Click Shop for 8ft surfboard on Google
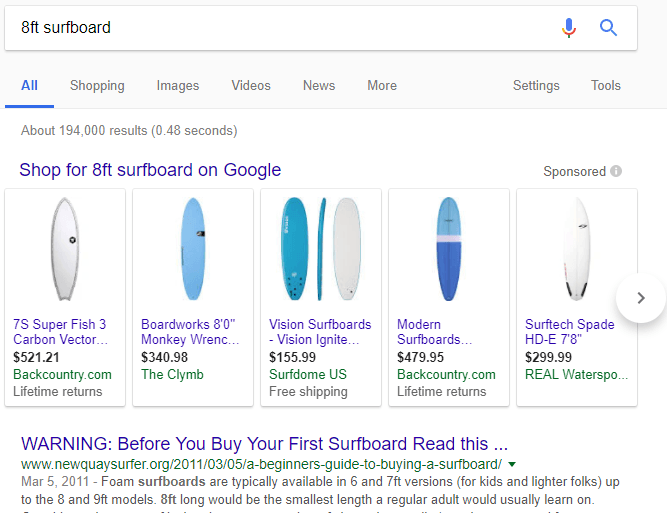Viewport: 667px width, 513px height. 150,170
